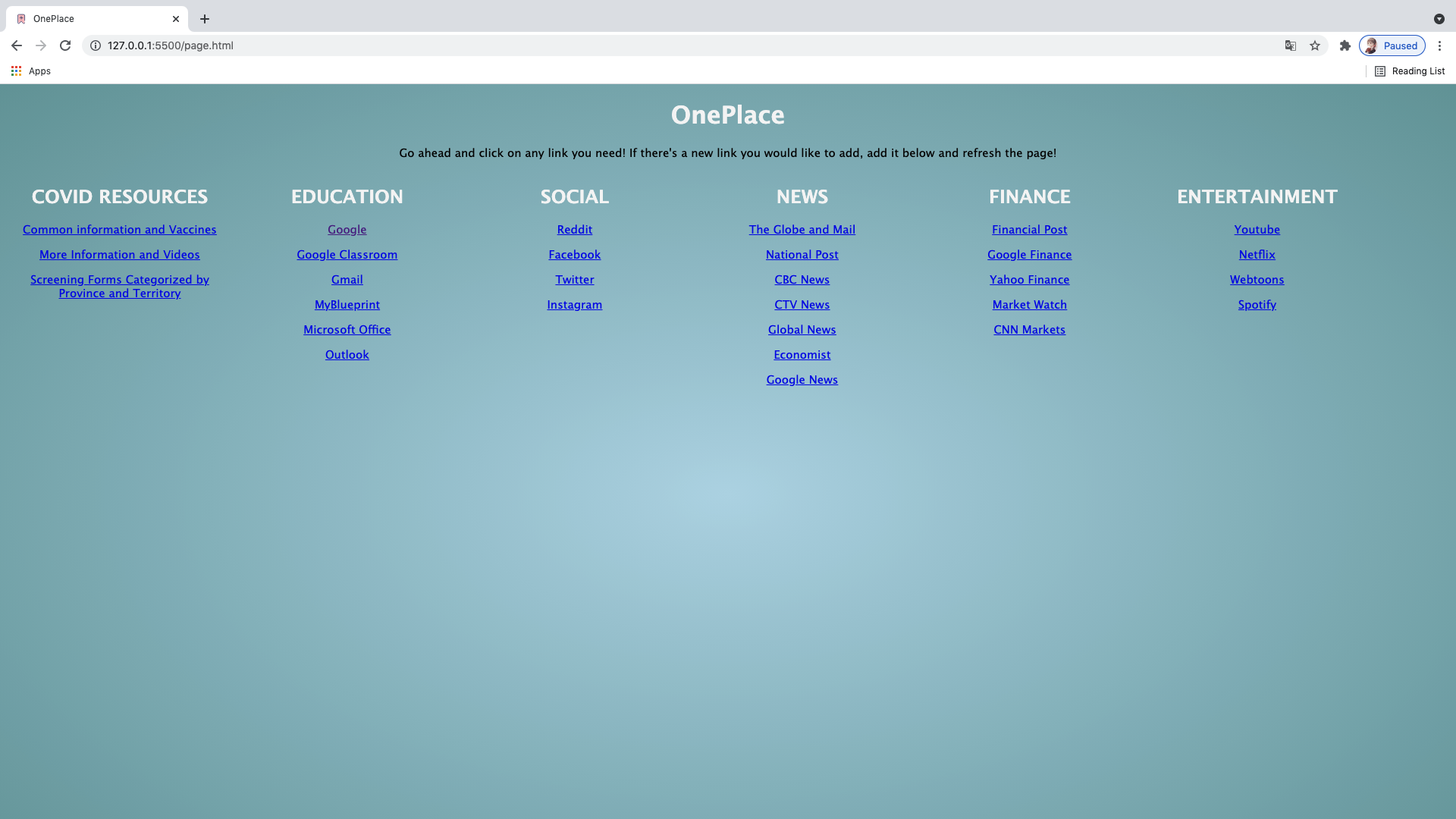Close the OnePlace tab

point(176,19)
